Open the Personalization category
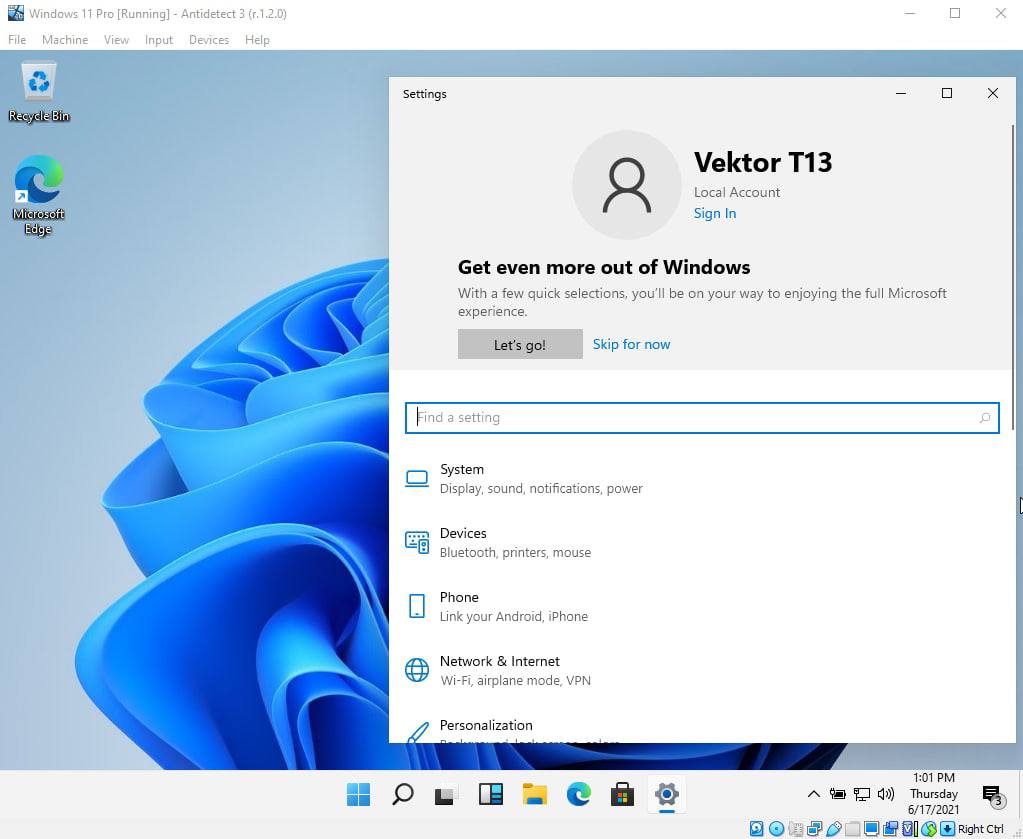This screenshot has height=839, width=1023. click(702, 731)
